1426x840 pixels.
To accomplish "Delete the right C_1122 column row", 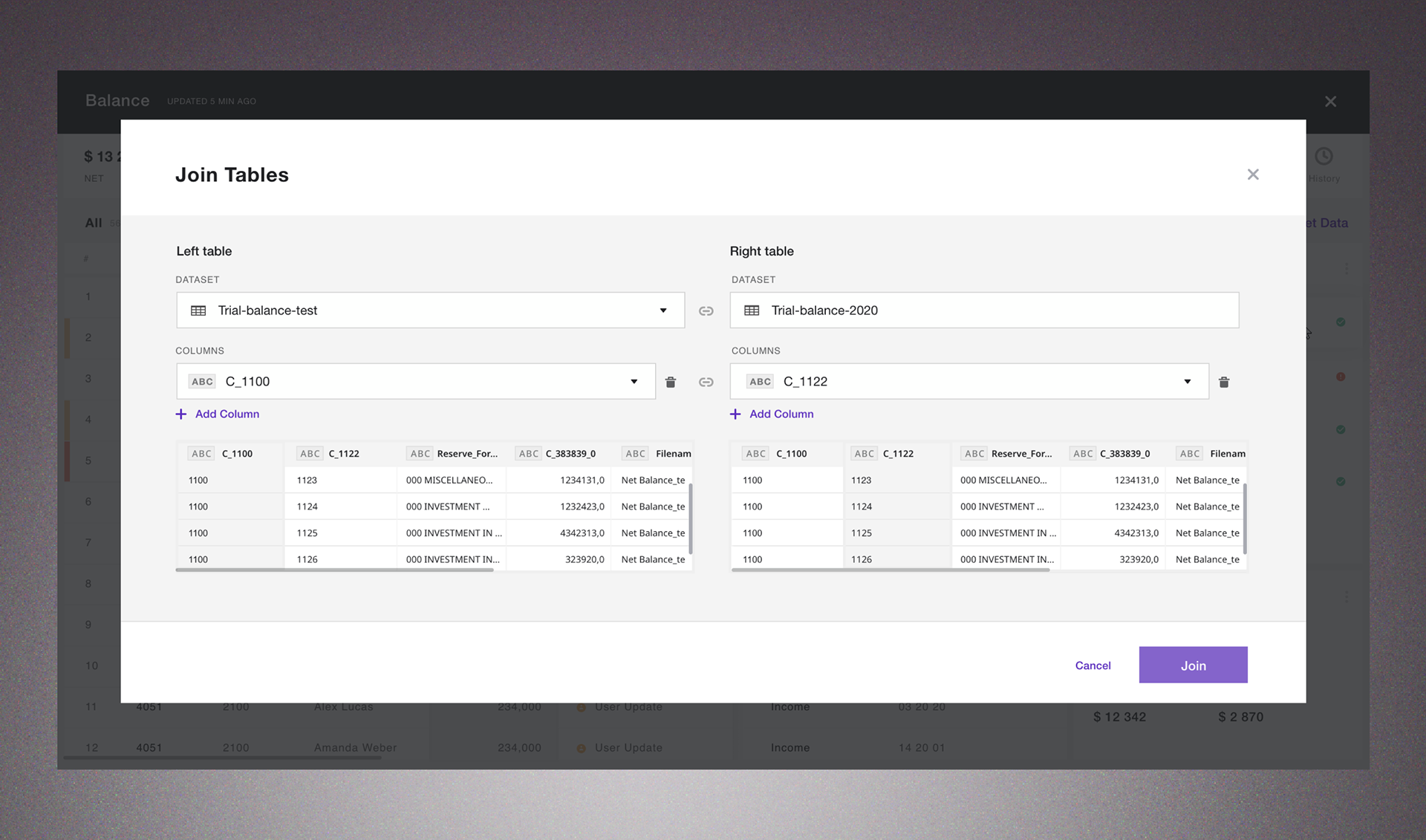I will [x=1224, y=382].
